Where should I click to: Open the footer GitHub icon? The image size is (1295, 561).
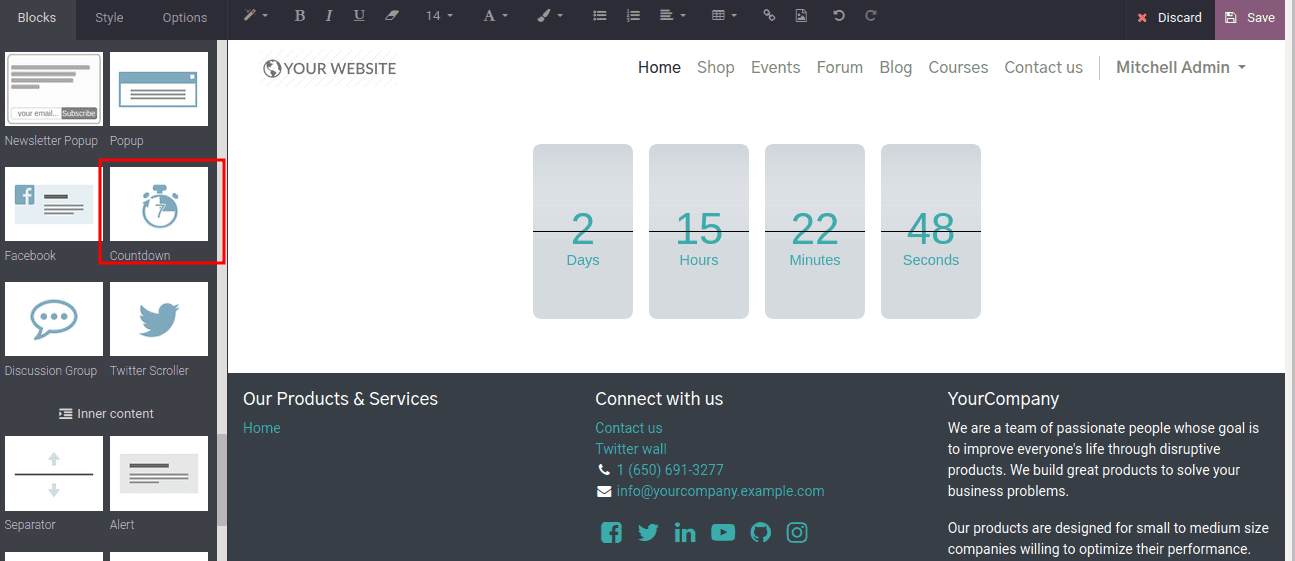tap(761, 533)
